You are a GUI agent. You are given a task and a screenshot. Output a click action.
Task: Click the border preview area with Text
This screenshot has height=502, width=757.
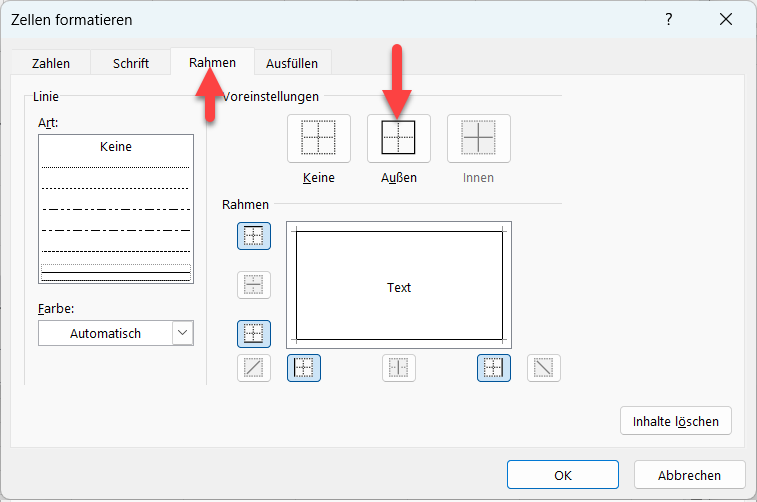pos(399,285)
